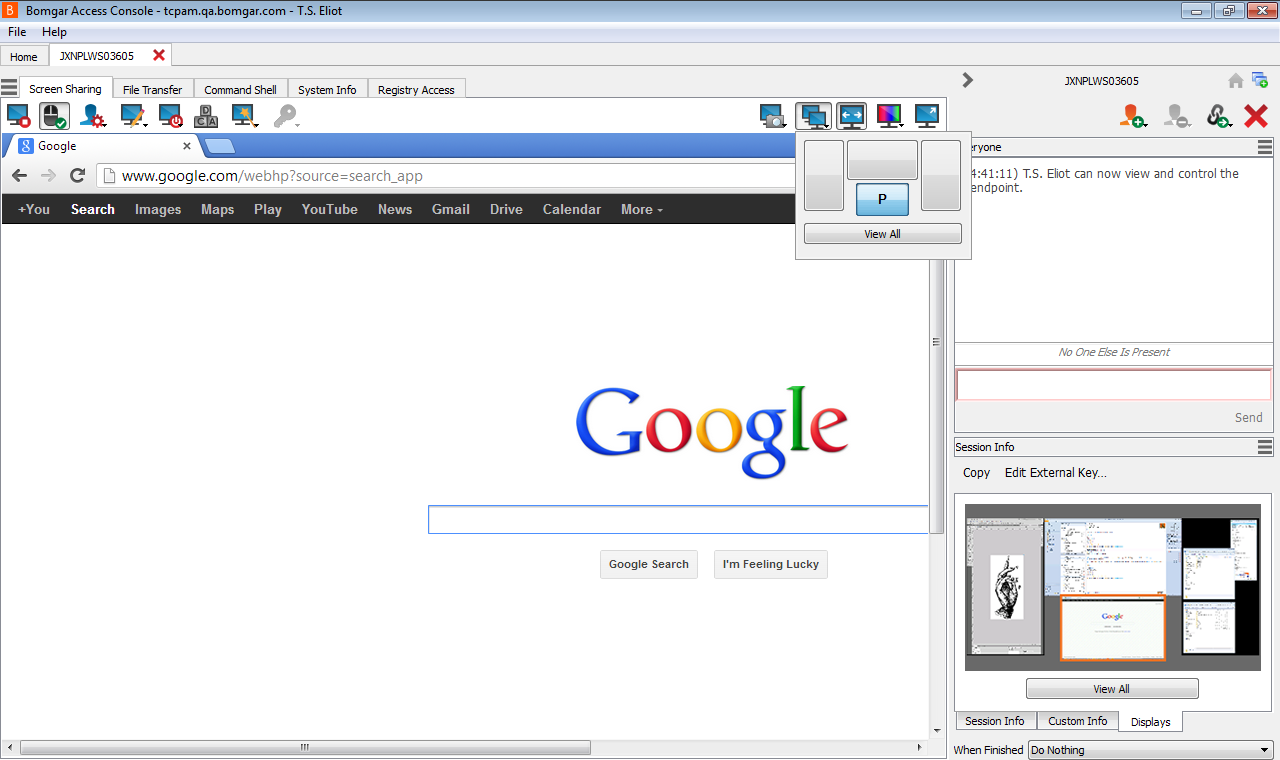
Task: Switch to full screen monitor icon
Action: pos(927,117)
